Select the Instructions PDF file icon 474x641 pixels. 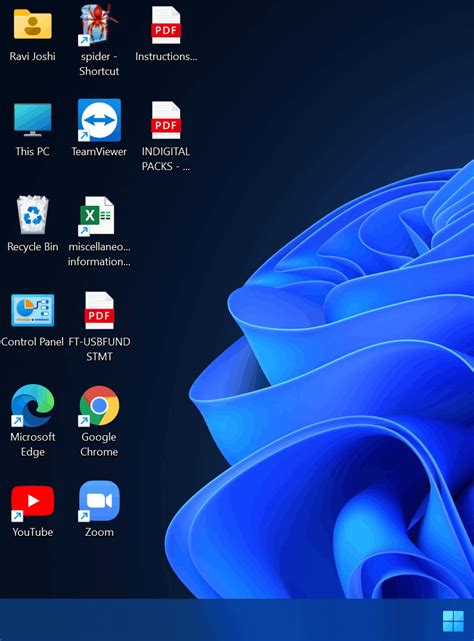166,25
